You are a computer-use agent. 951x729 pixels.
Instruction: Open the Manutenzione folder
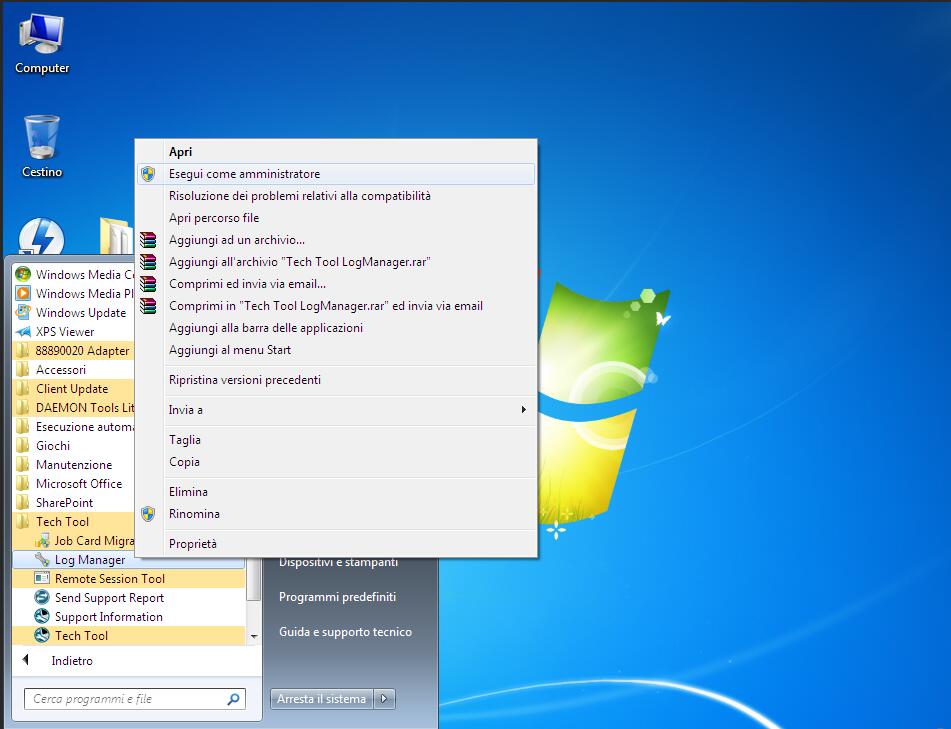click(x=74, y=465)
